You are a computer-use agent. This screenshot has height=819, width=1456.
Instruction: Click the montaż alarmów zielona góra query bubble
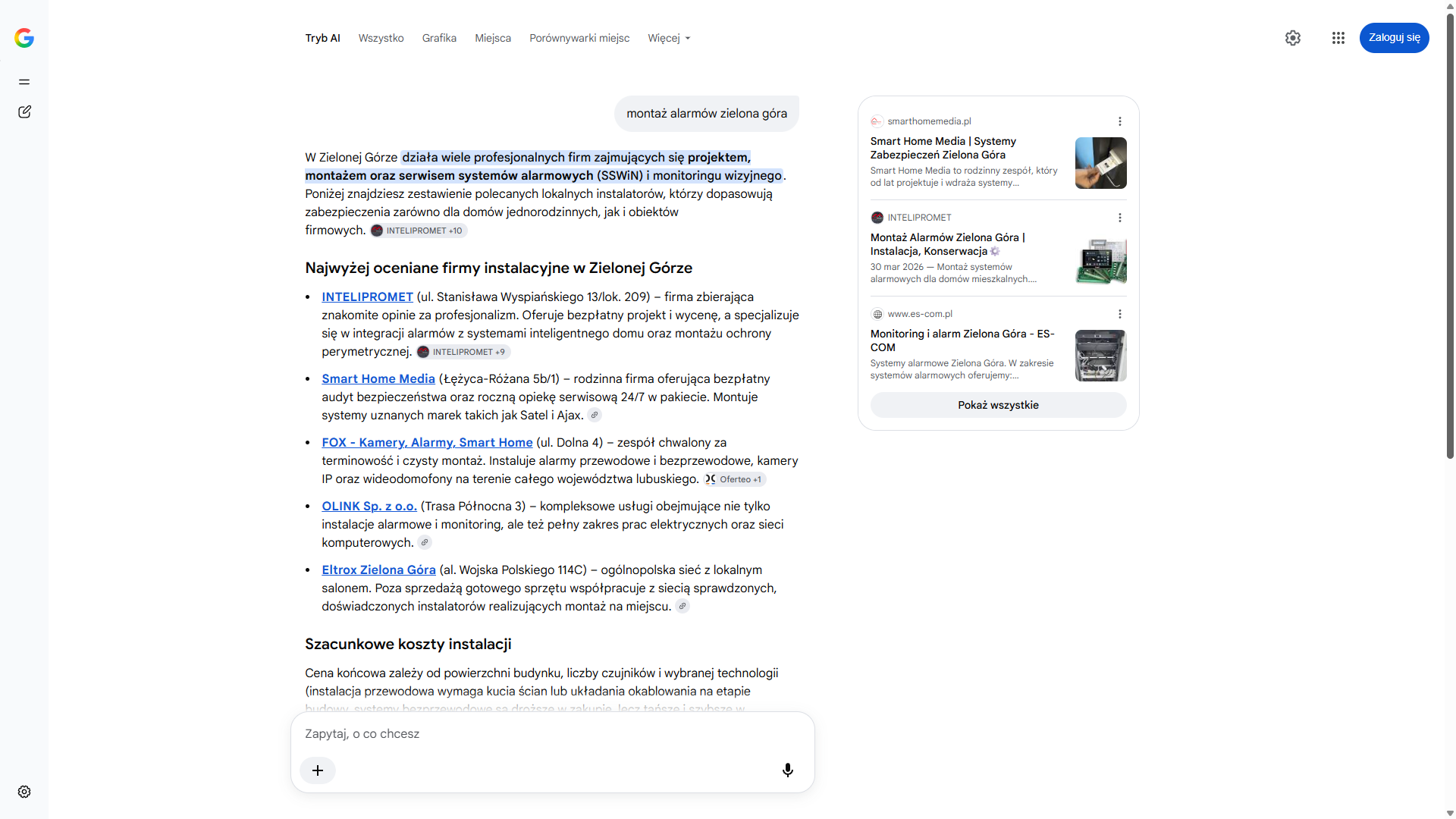pos(707,114)
